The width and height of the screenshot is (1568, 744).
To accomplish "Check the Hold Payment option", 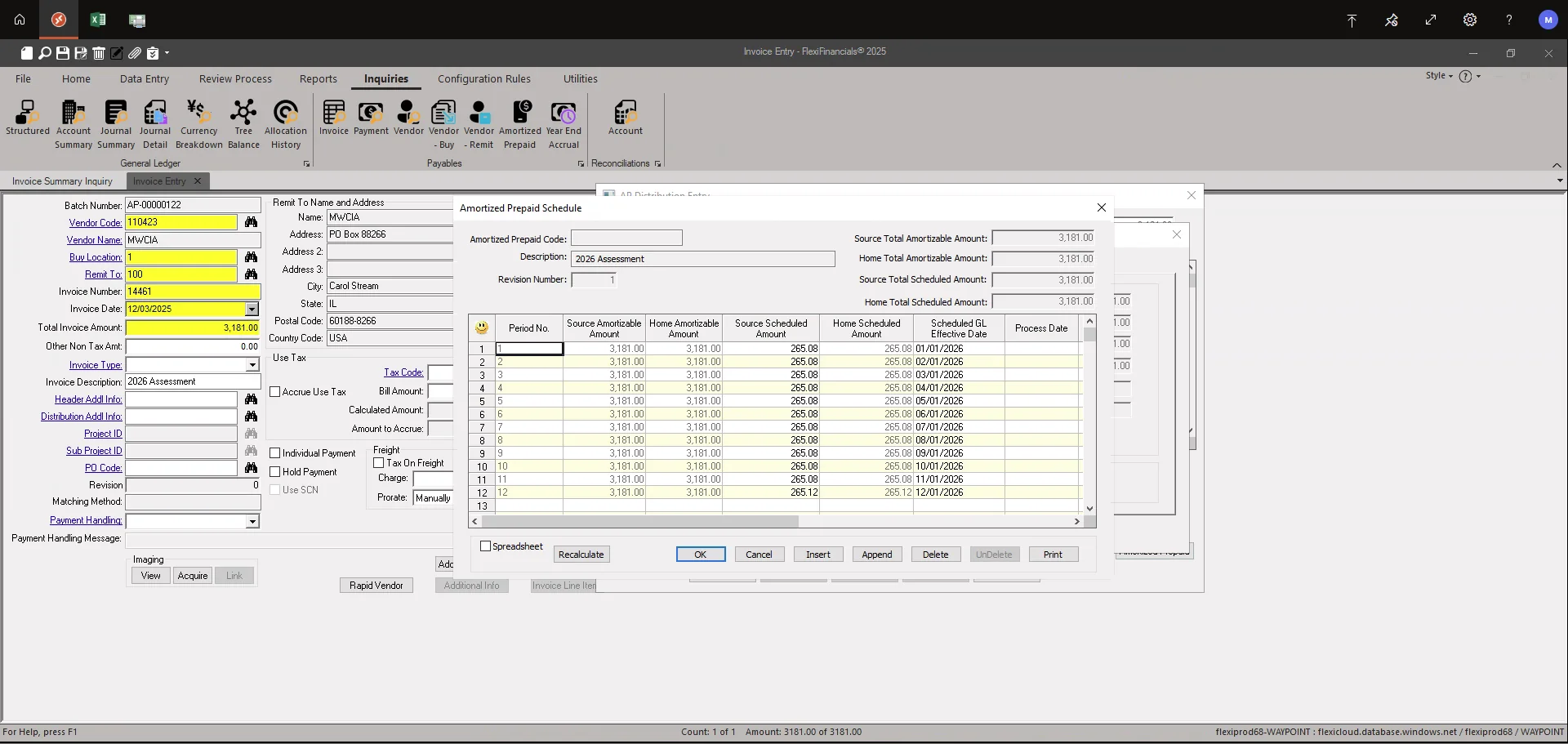I will click(276, 471).
